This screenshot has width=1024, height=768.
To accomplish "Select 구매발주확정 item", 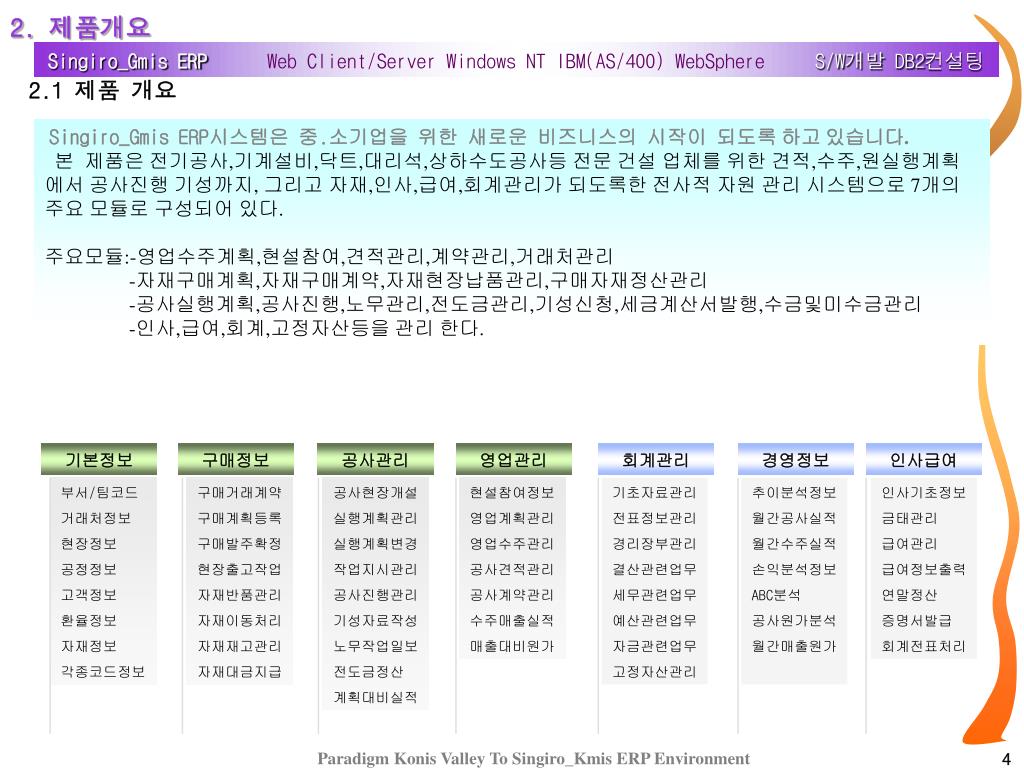I will click(x=240, y=543).
